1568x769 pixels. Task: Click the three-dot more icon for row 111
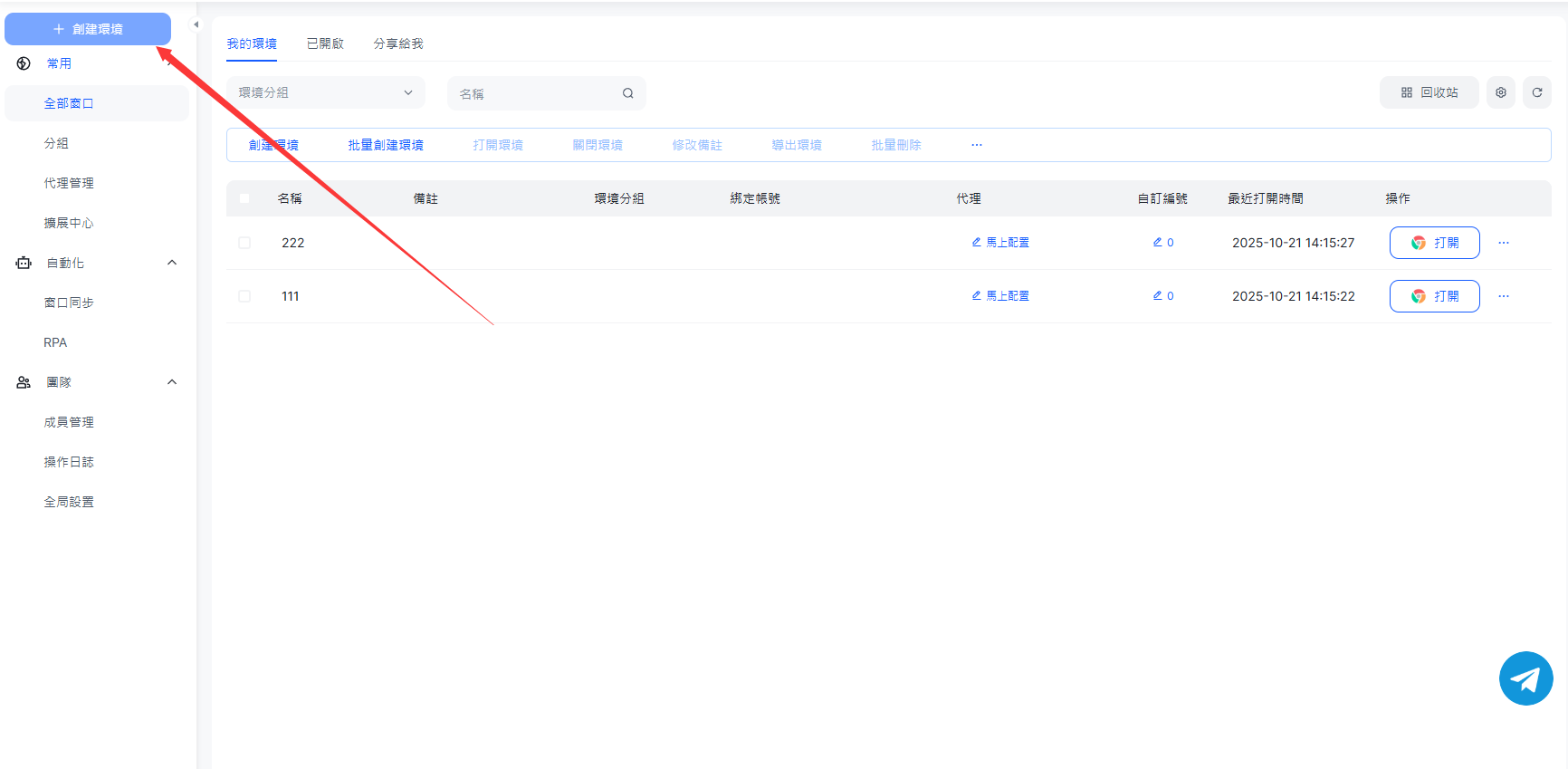pyautogui.click(x=1503, y=296)
